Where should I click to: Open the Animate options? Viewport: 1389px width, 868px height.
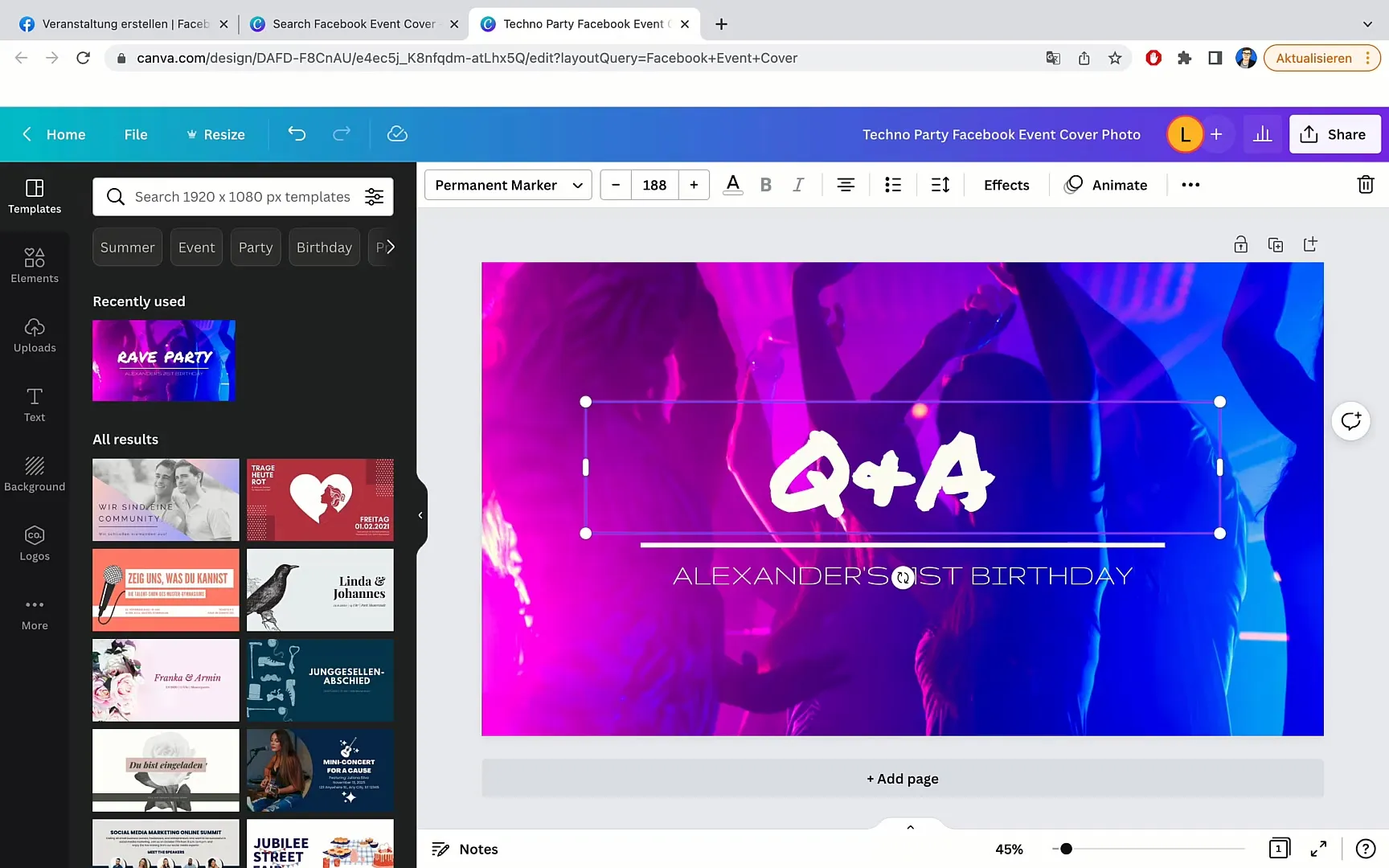1106,185
